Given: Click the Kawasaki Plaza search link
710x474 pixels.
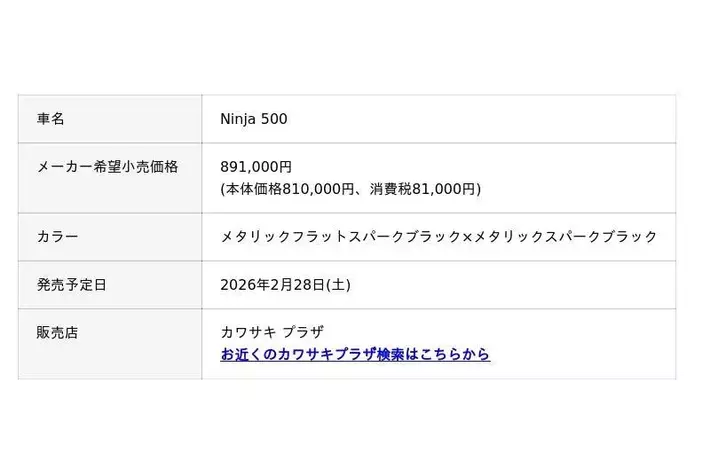Looking at the screenshot, I should [x=355, y=355].
